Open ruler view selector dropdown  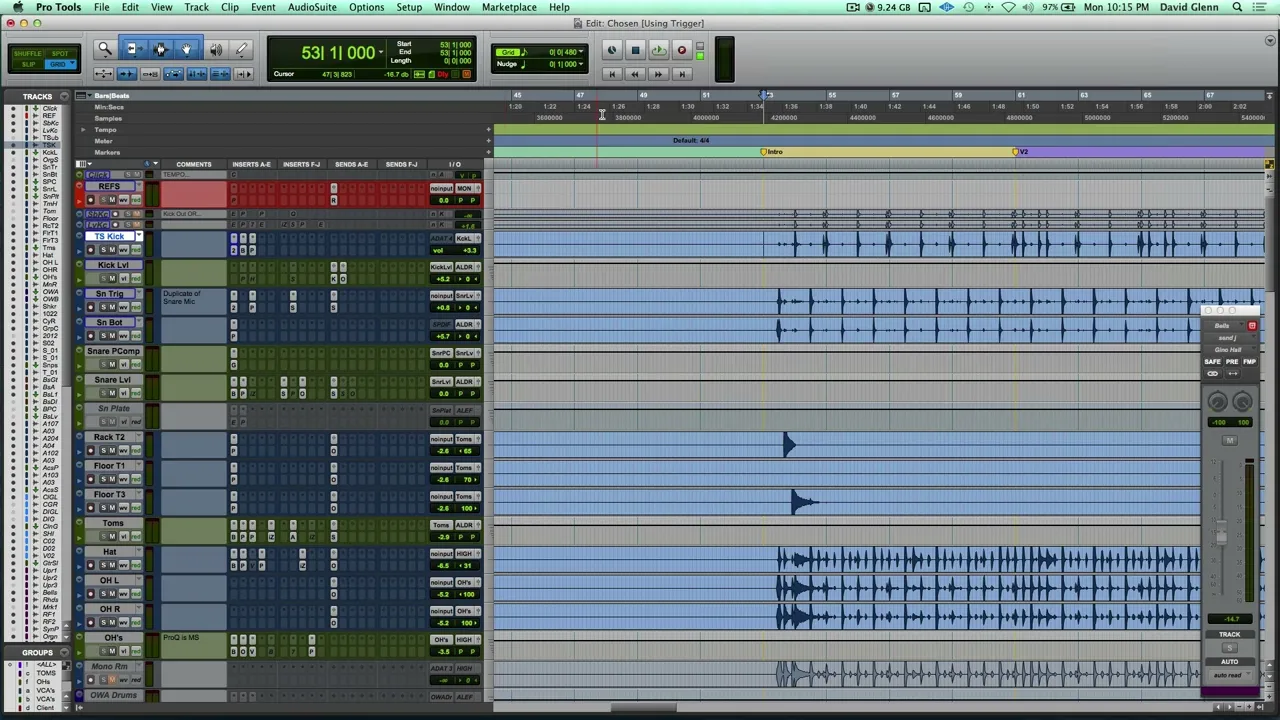(80, 96)
